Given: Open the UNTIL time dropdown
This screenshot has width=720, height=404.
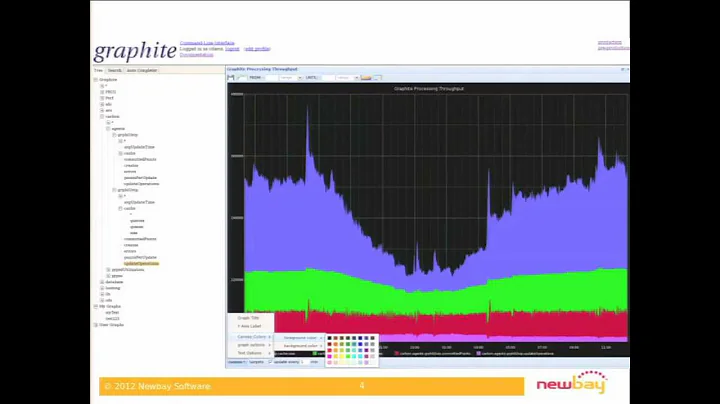Looking at the screenshot, I should point(356,78).
